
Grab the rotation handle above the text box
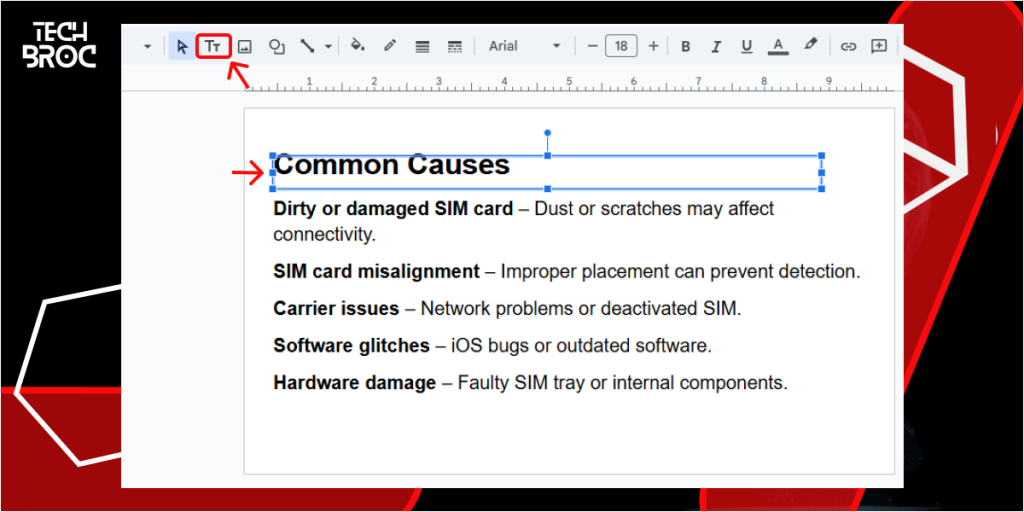coord(547,133)
